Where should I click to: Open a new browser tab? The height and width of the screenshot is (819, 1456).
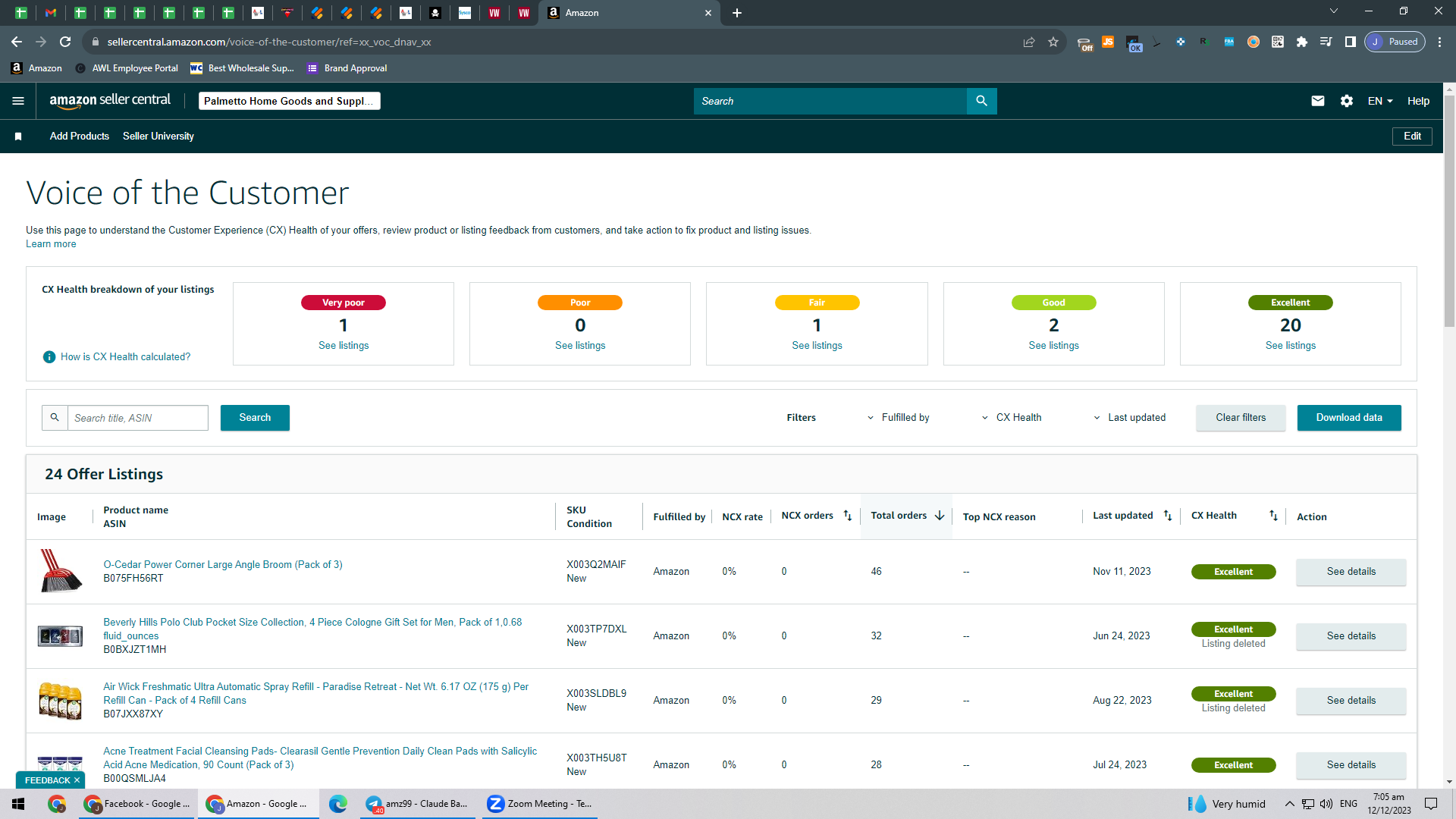coord(737,13)
